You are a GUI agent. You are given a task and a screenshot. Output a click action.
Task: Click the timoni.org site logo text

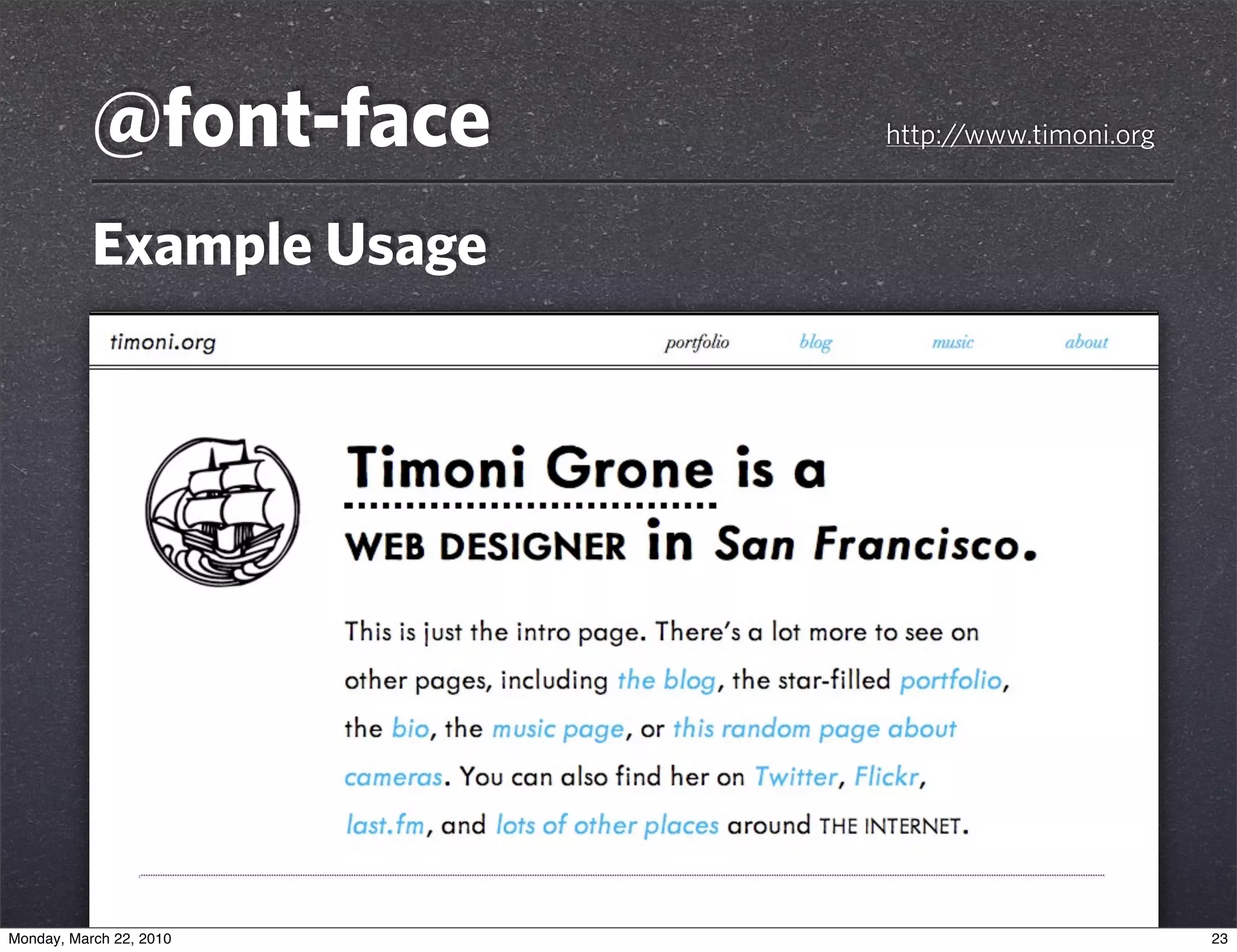162,343
